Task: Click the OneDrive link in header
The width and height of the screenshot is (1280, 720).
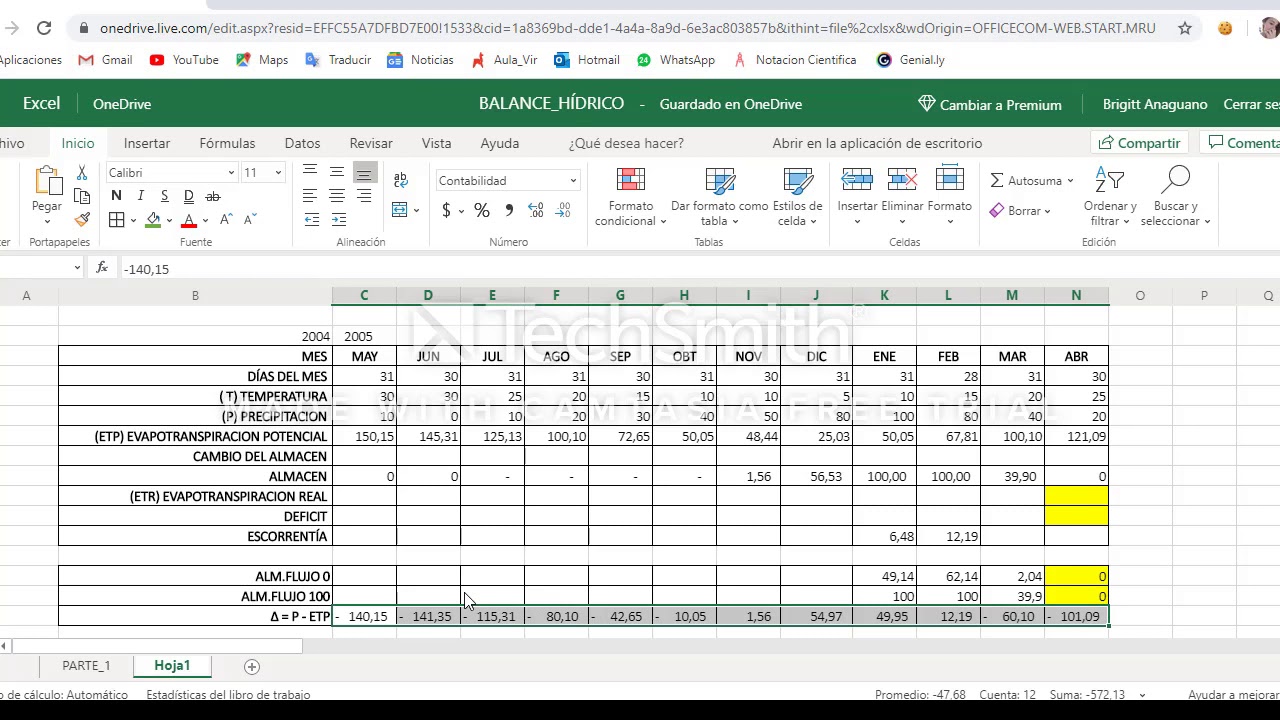Action: point(122,104)
